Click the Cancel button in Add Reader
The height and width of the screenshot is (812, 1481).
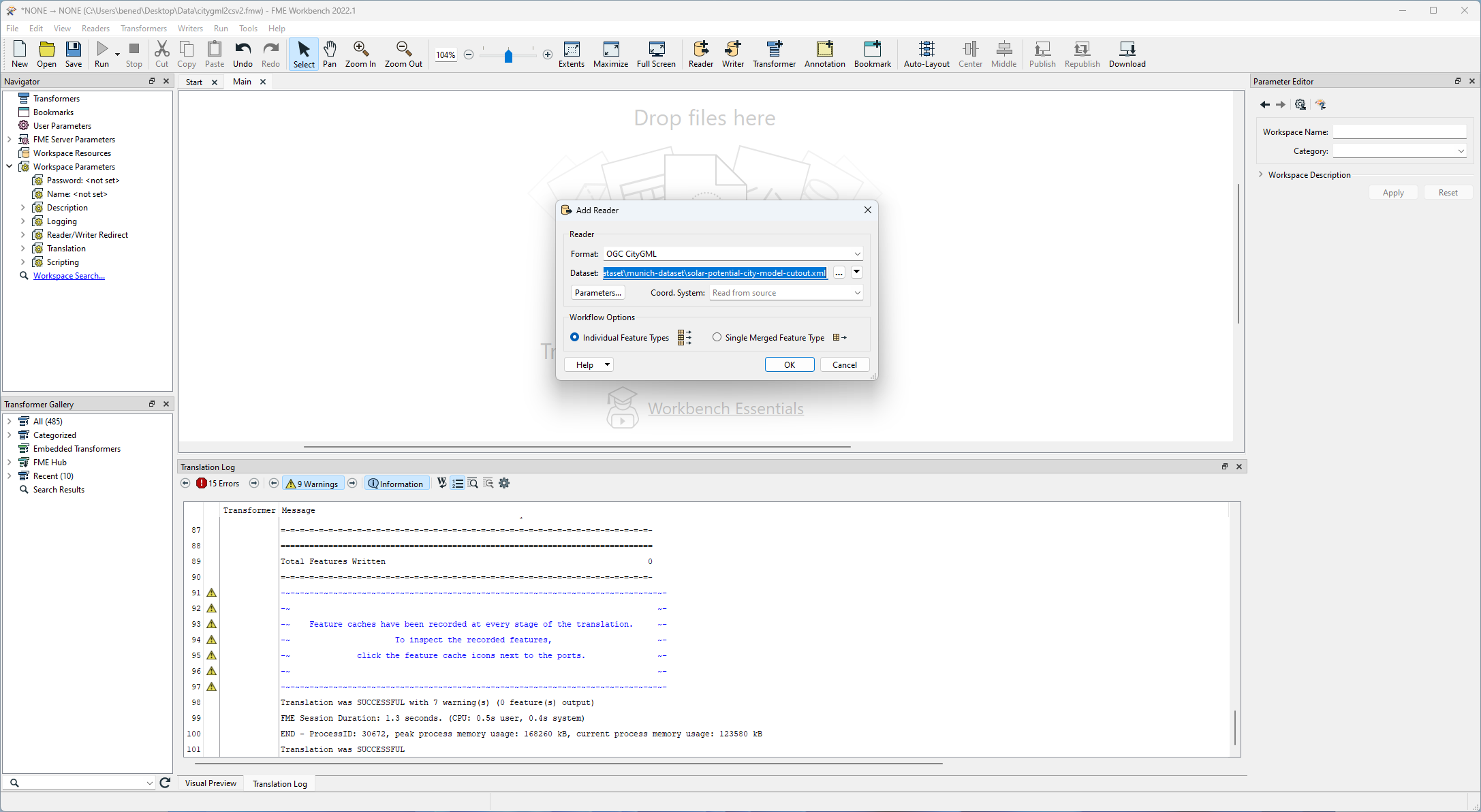click(x=845, y=364)
